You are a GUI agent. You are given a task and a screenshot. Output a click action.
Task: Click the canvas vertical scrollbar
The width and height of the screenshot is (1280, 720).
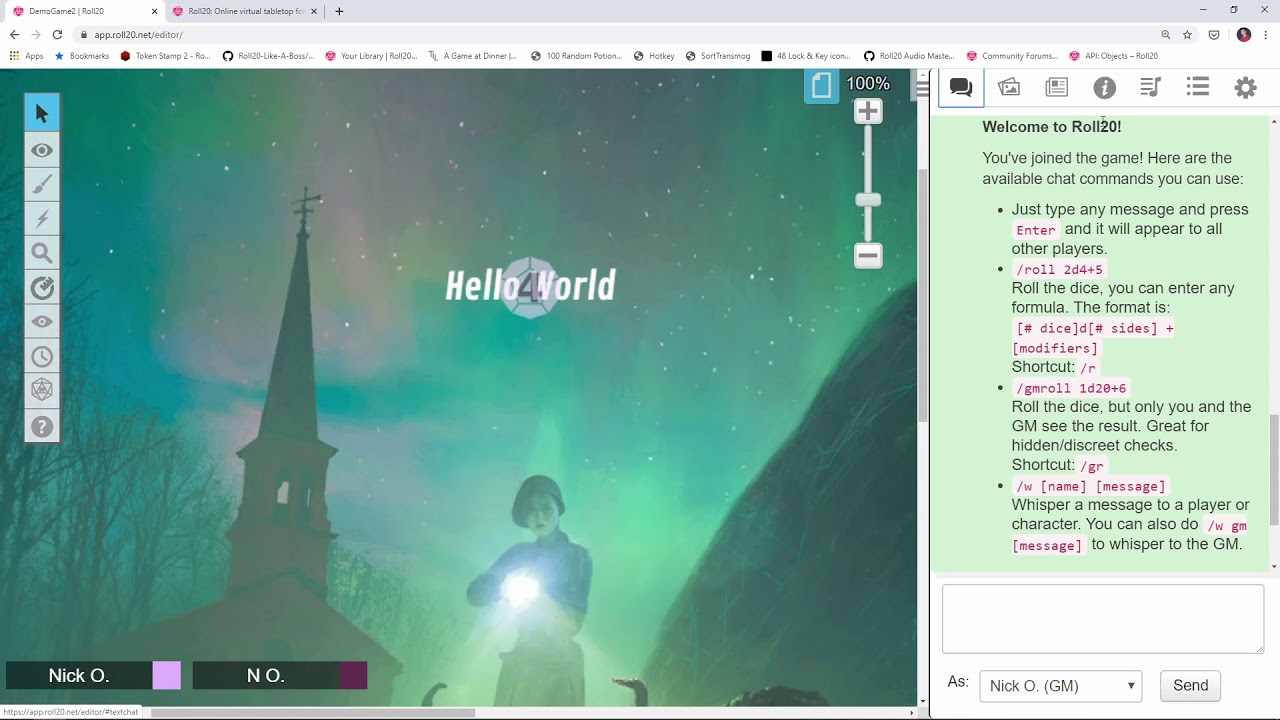[922, 295]
